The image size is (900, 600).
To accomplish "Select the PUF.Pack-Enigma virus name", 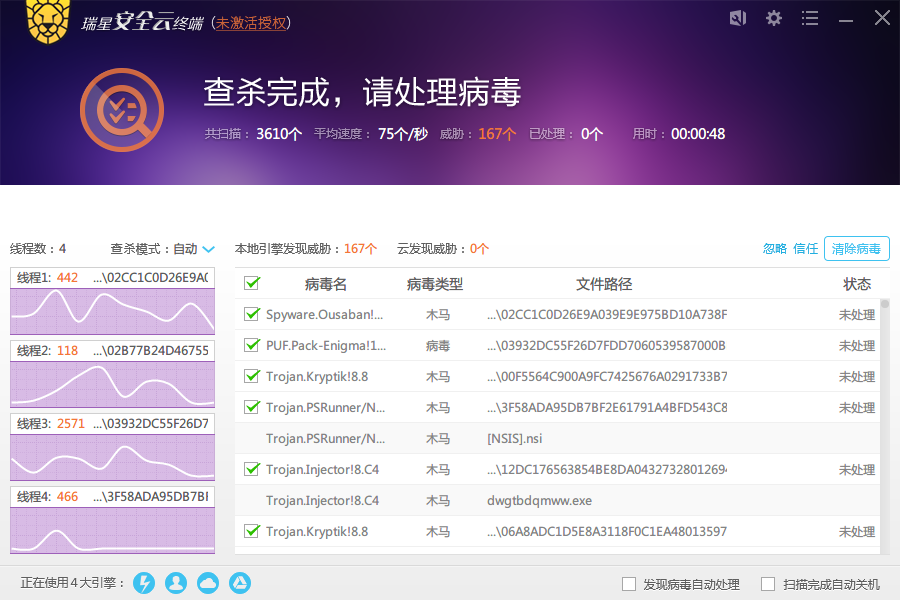I will [x=325, y=346].
